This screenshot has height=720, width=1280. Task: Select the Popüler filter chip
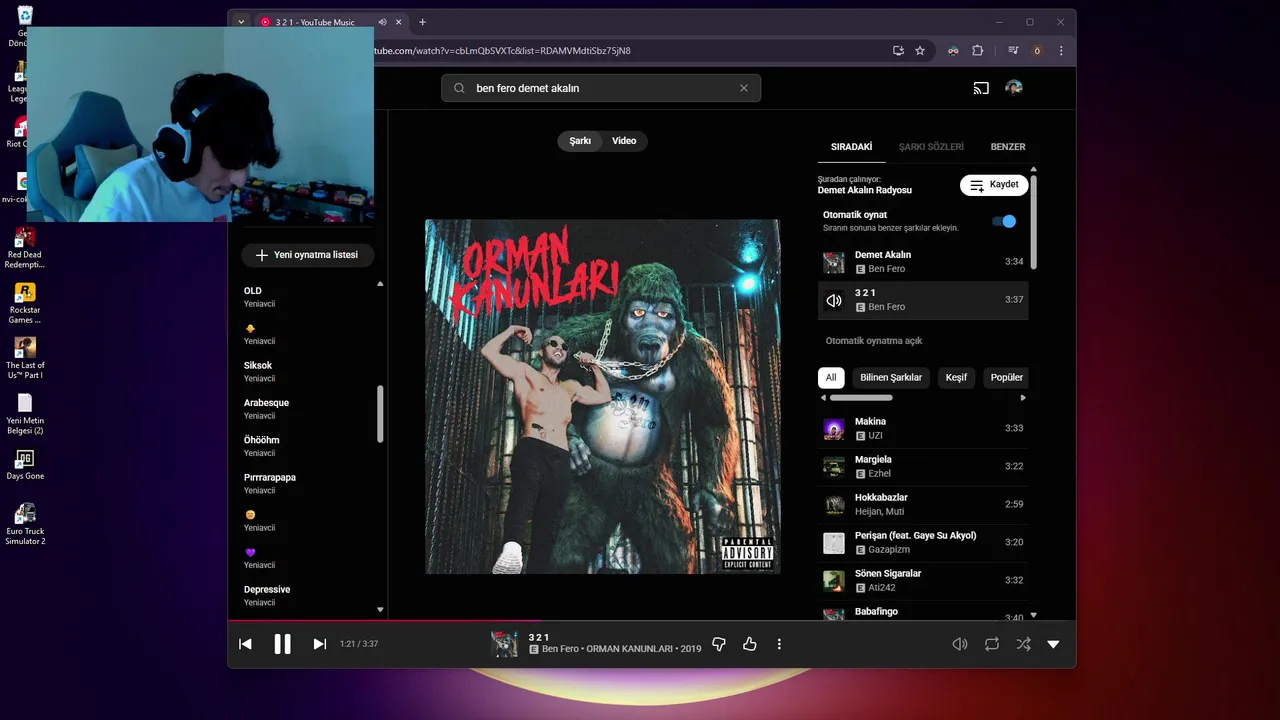click(1006, 377)
